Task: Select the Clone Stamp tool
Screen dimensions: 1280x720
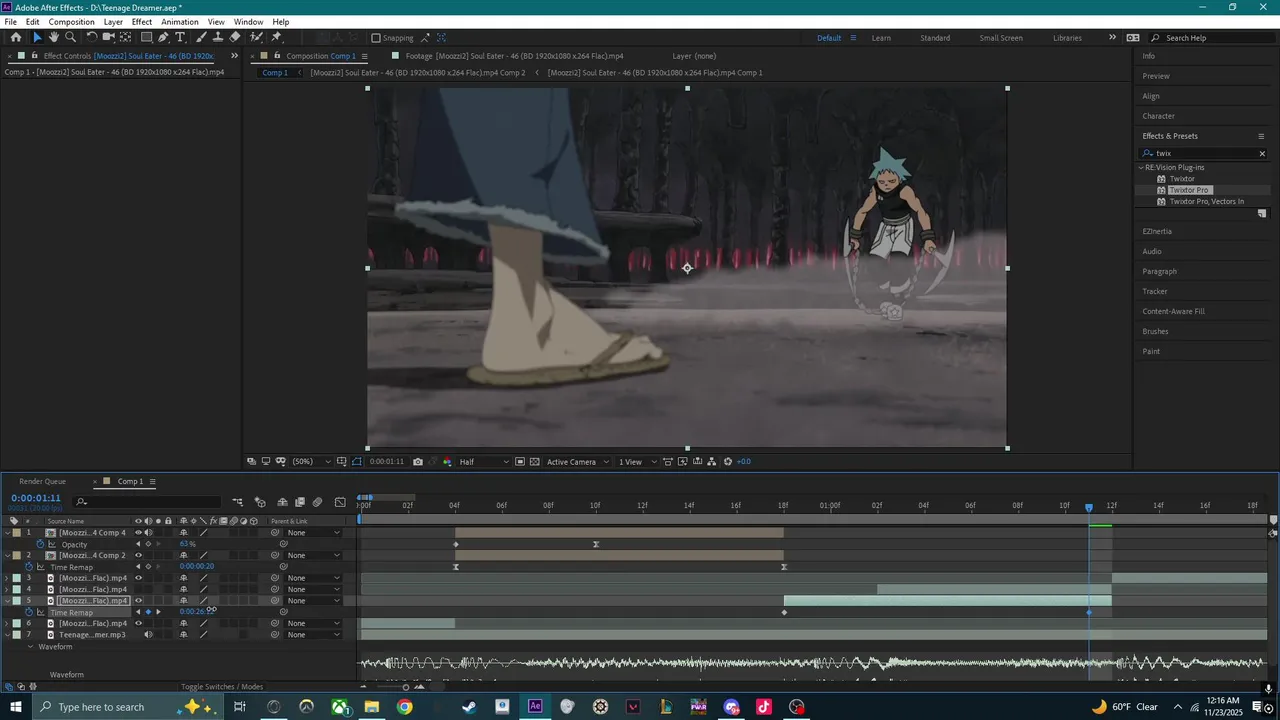Action: click(x=218, y=37)
